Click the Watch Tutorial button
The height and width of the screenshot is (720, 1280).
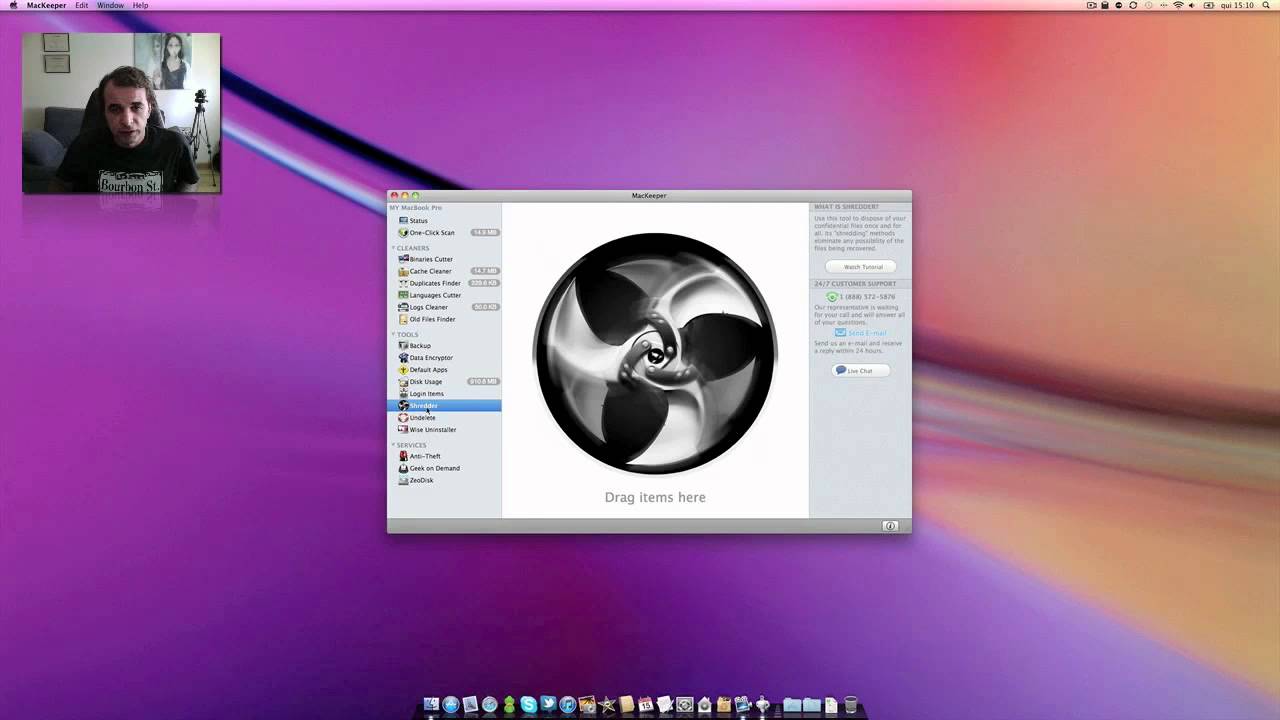pos(861,267)
